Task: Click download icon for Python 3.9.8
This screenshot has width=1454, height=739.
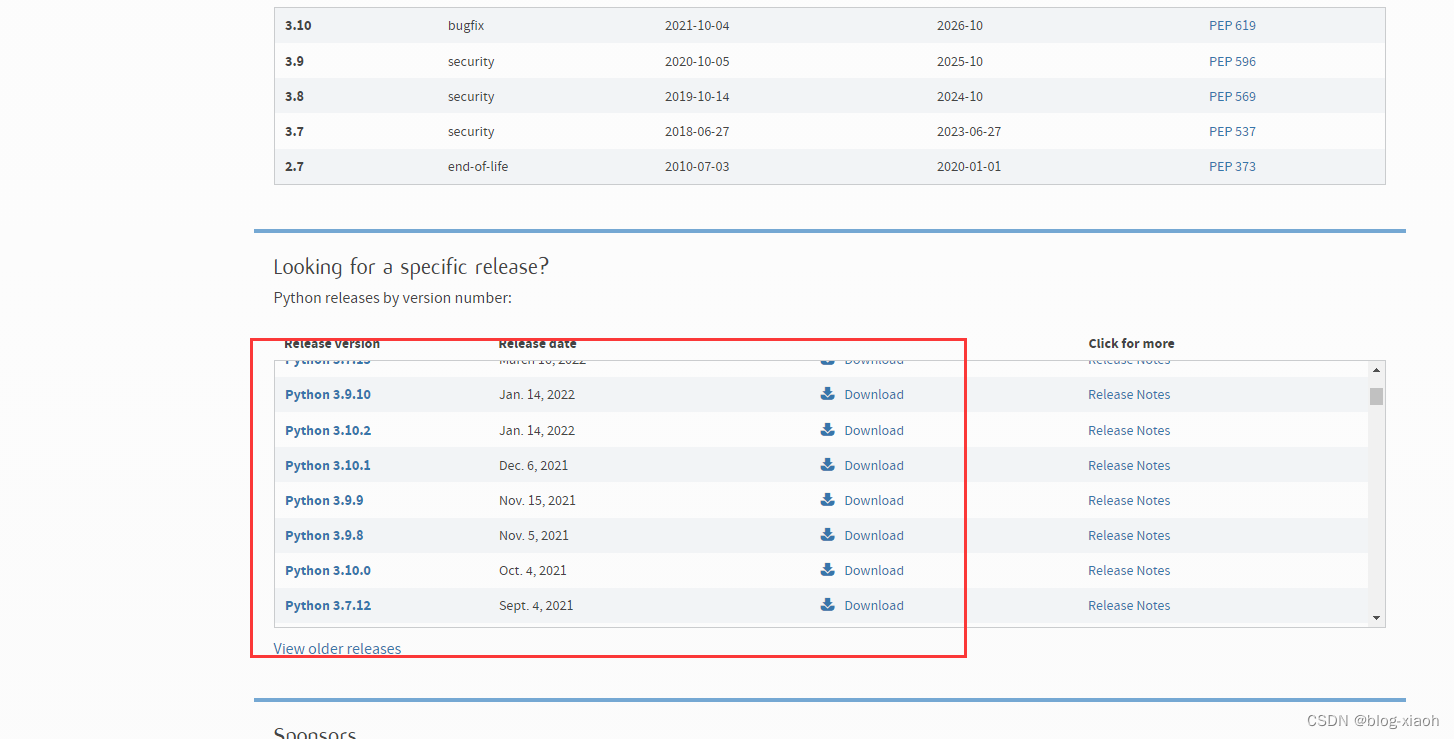Action: coord(827,535)
